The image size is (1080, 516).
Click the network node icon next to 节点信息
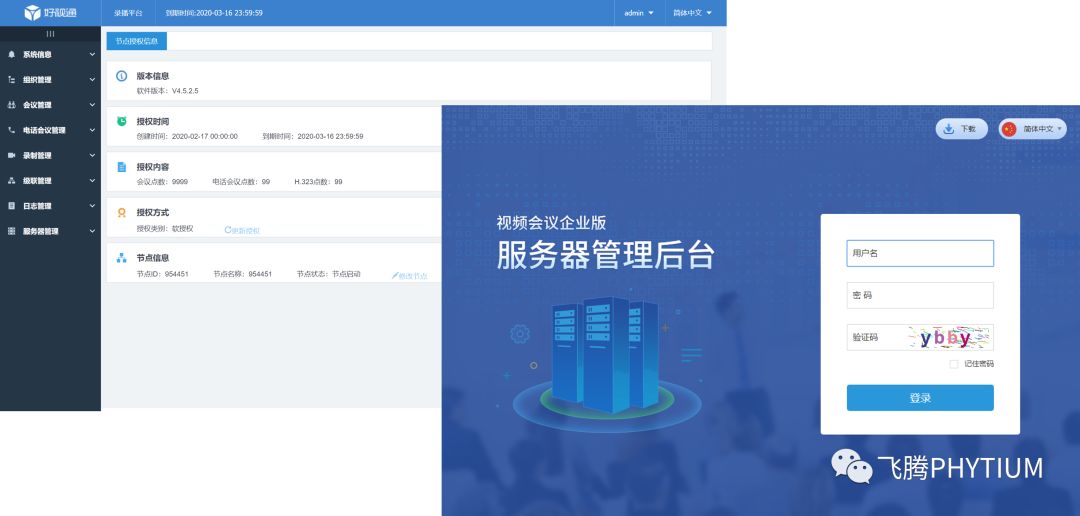122,258
